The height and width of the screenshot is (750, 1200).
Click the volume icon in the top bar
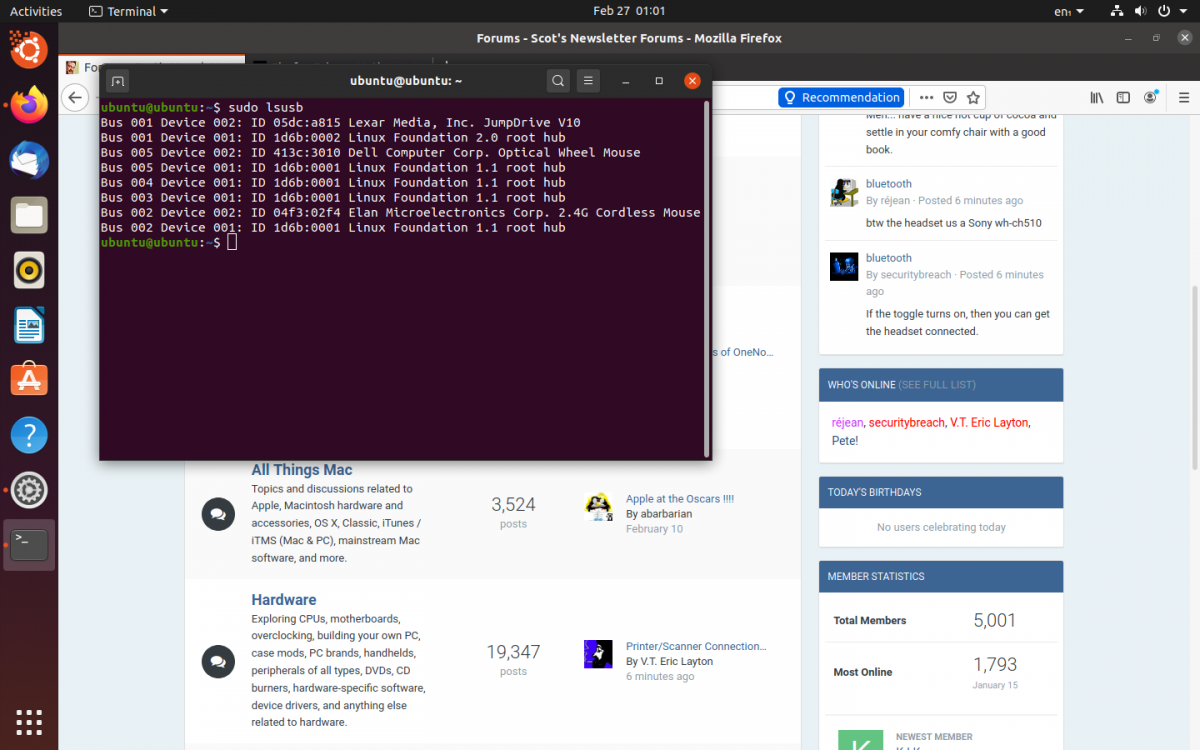coord(1143,11)
